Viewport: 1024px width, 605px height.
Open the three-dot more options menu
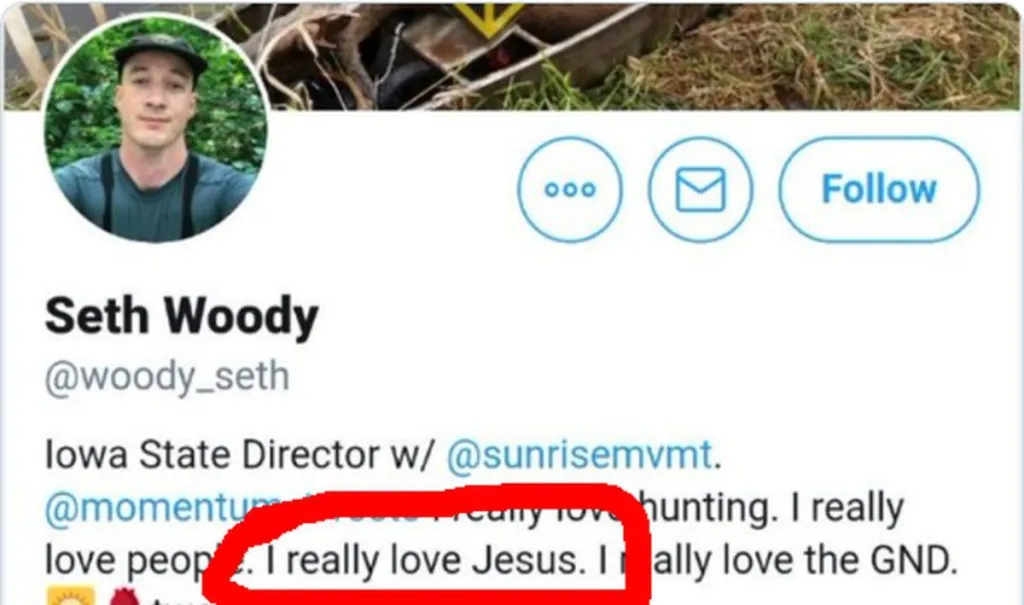click(569, 189)
